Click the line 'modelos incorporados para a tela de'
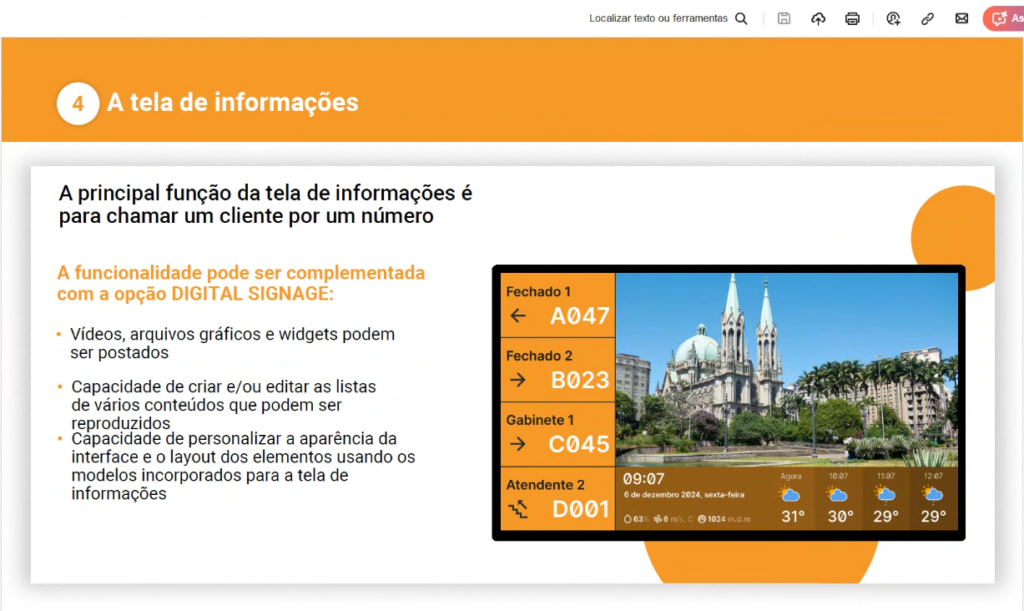 coord(210,475)
